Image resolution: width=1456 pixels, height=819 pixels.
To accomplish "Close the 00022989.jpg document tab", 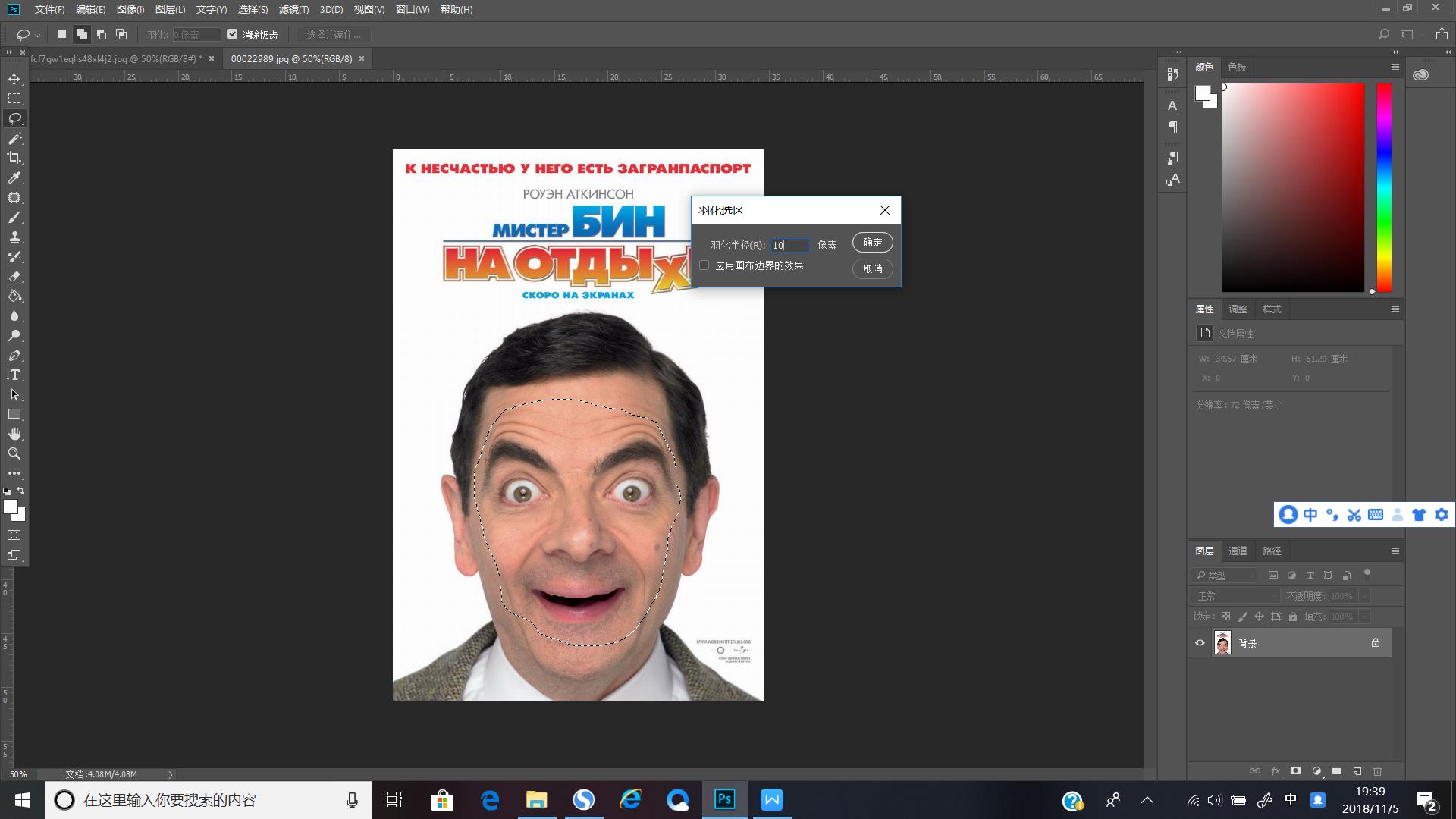I will point(362,58).
